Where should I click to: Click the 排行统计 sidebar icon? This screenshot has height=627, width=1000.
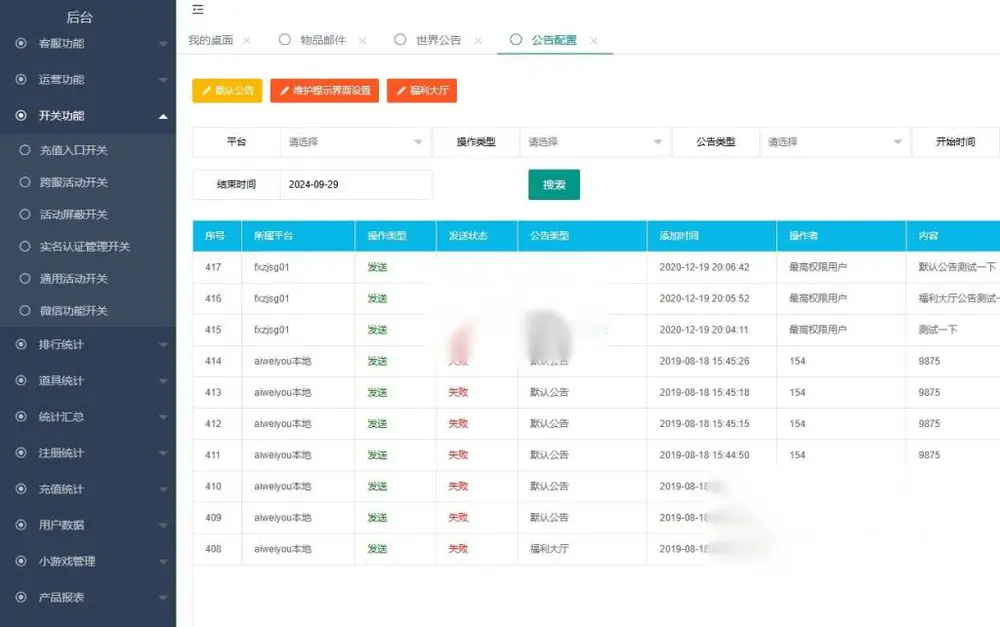pos(21,344)
